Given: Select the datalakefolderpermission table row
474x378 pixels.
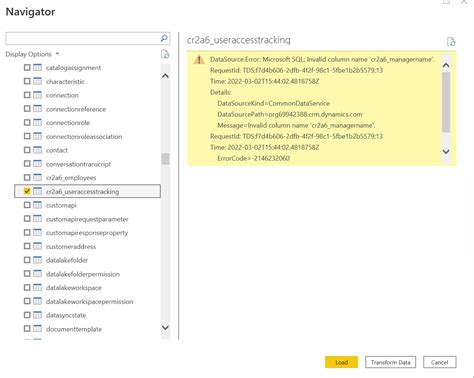Looking at the screenshot, I should (87, 274).
